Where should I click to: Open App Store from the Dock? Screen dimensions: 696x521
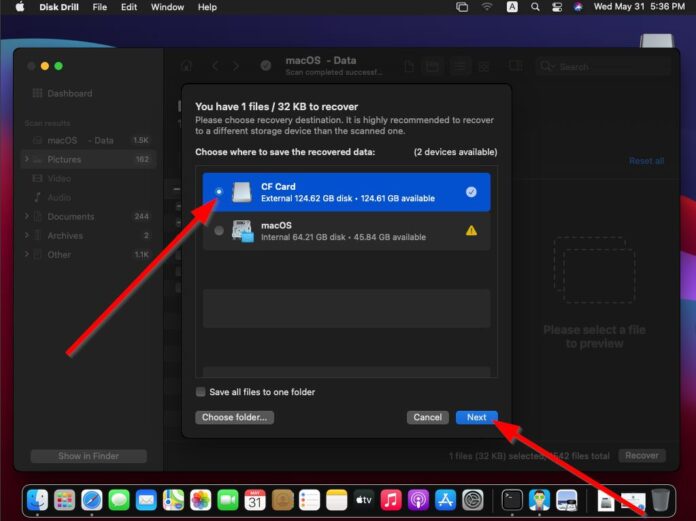pos(445,500)
